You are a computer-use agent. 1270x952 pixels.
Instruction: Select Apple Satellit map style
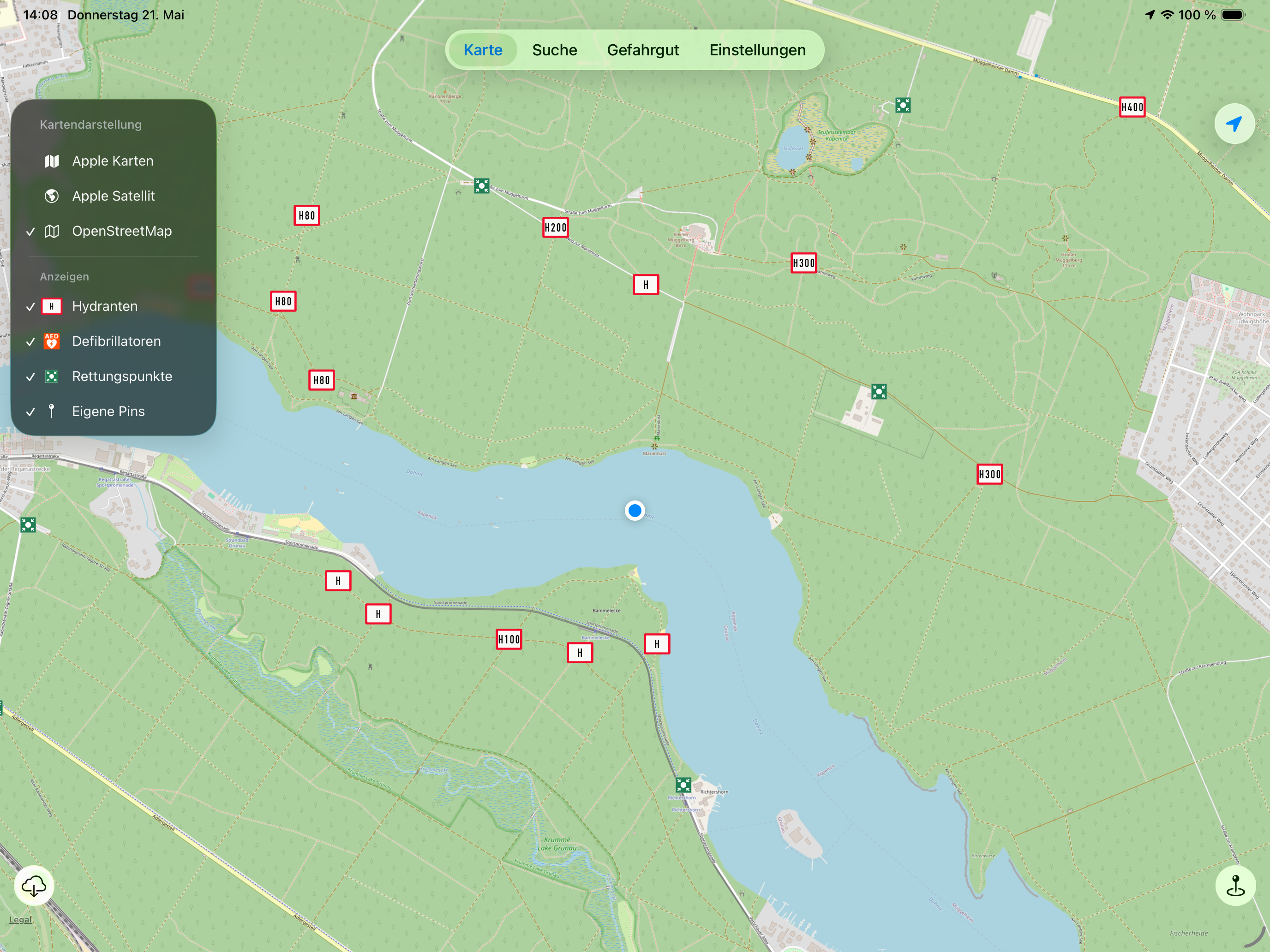[113, 196]
